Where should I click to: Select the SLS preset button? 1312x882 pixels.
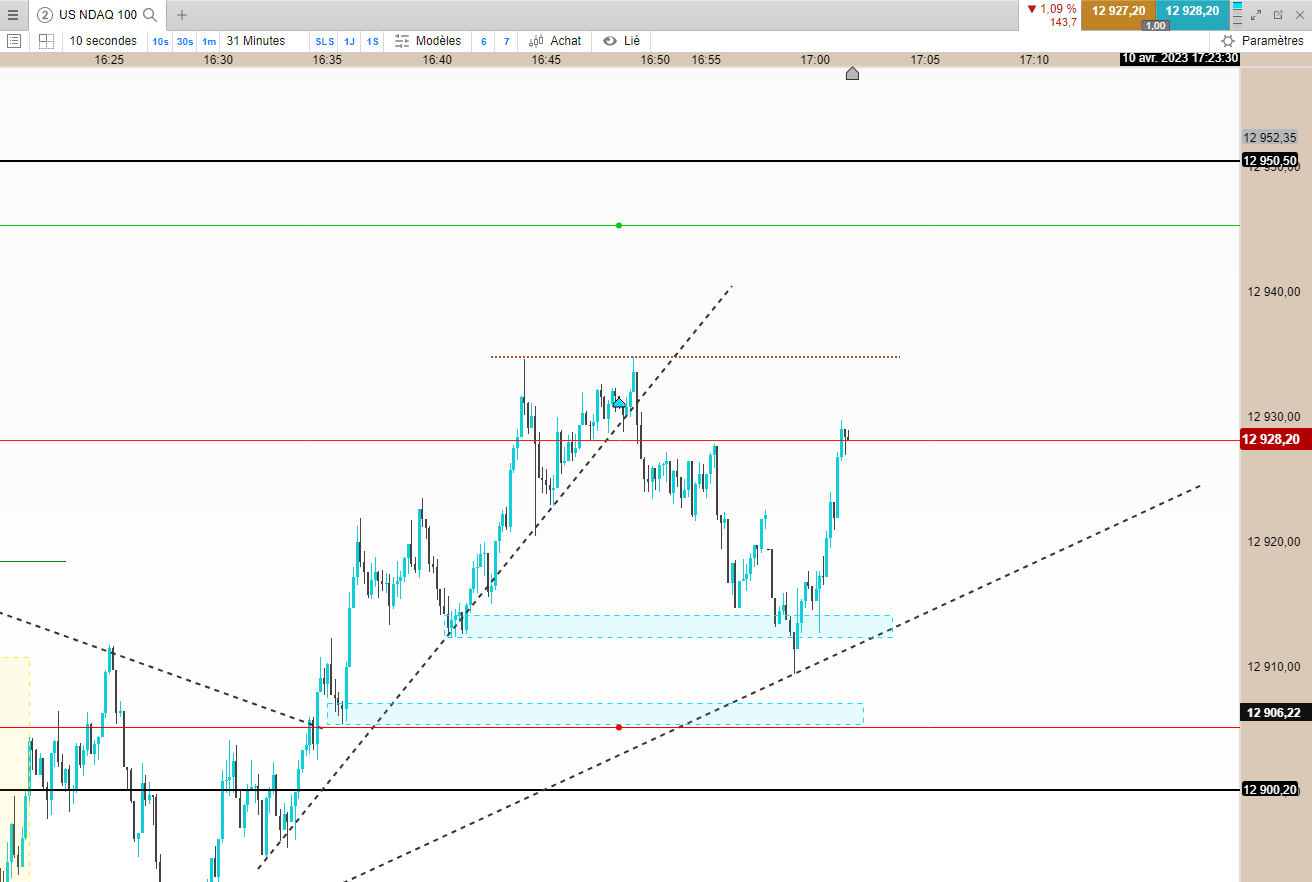pyautogui.click(x=325, y=41)
